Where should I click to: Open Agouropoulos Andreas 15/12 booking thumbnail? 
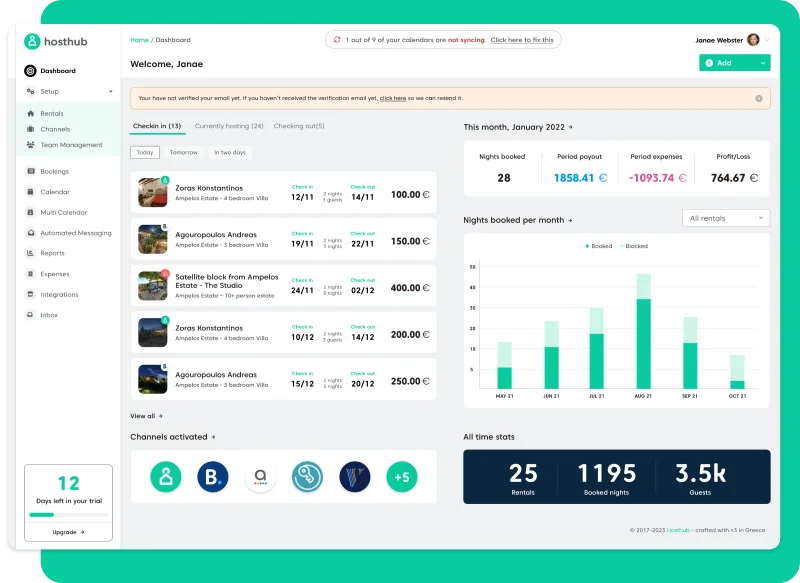click(153, 379)
